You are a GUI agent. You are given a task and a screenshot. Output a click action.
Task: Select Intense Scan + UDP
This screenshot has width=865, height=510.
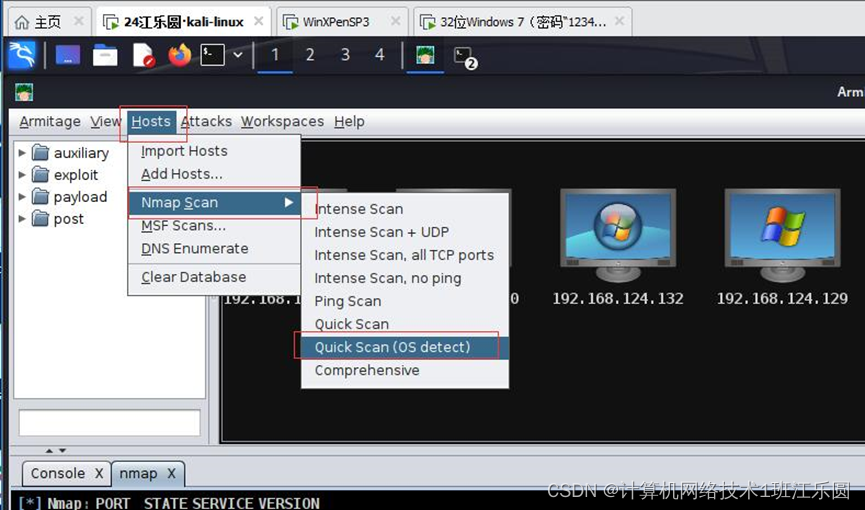[405, 232]
